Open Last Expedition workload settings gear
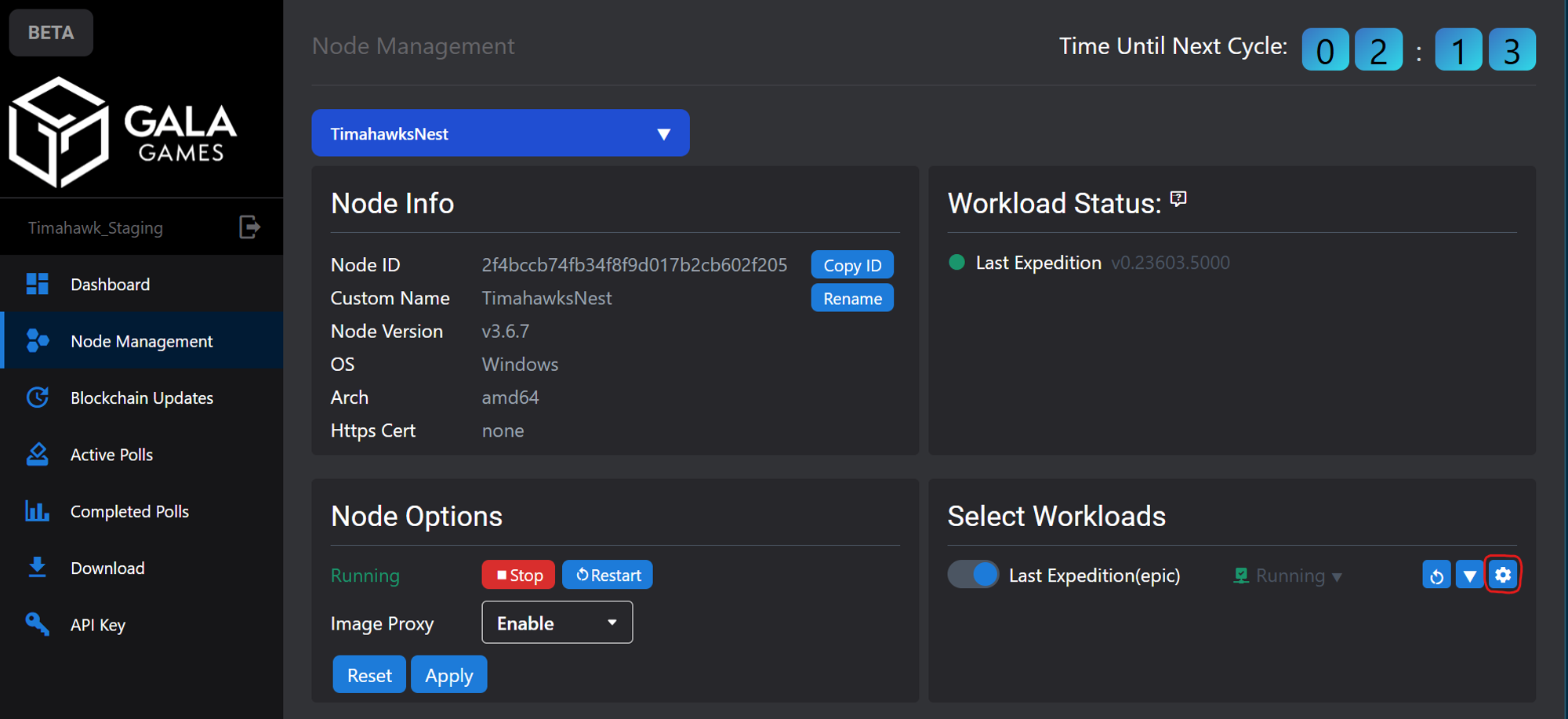Viewport: 1568px width, 719px height. (1503, 575)
